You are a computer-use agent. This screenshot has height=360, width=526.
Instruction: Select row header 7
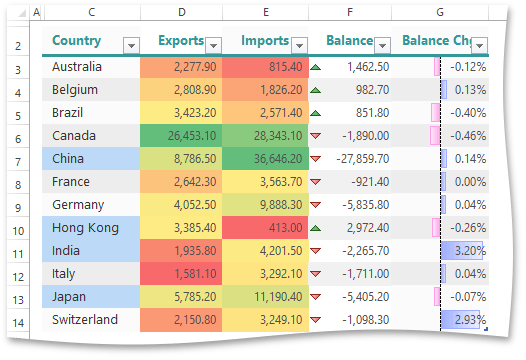(18, 162)
